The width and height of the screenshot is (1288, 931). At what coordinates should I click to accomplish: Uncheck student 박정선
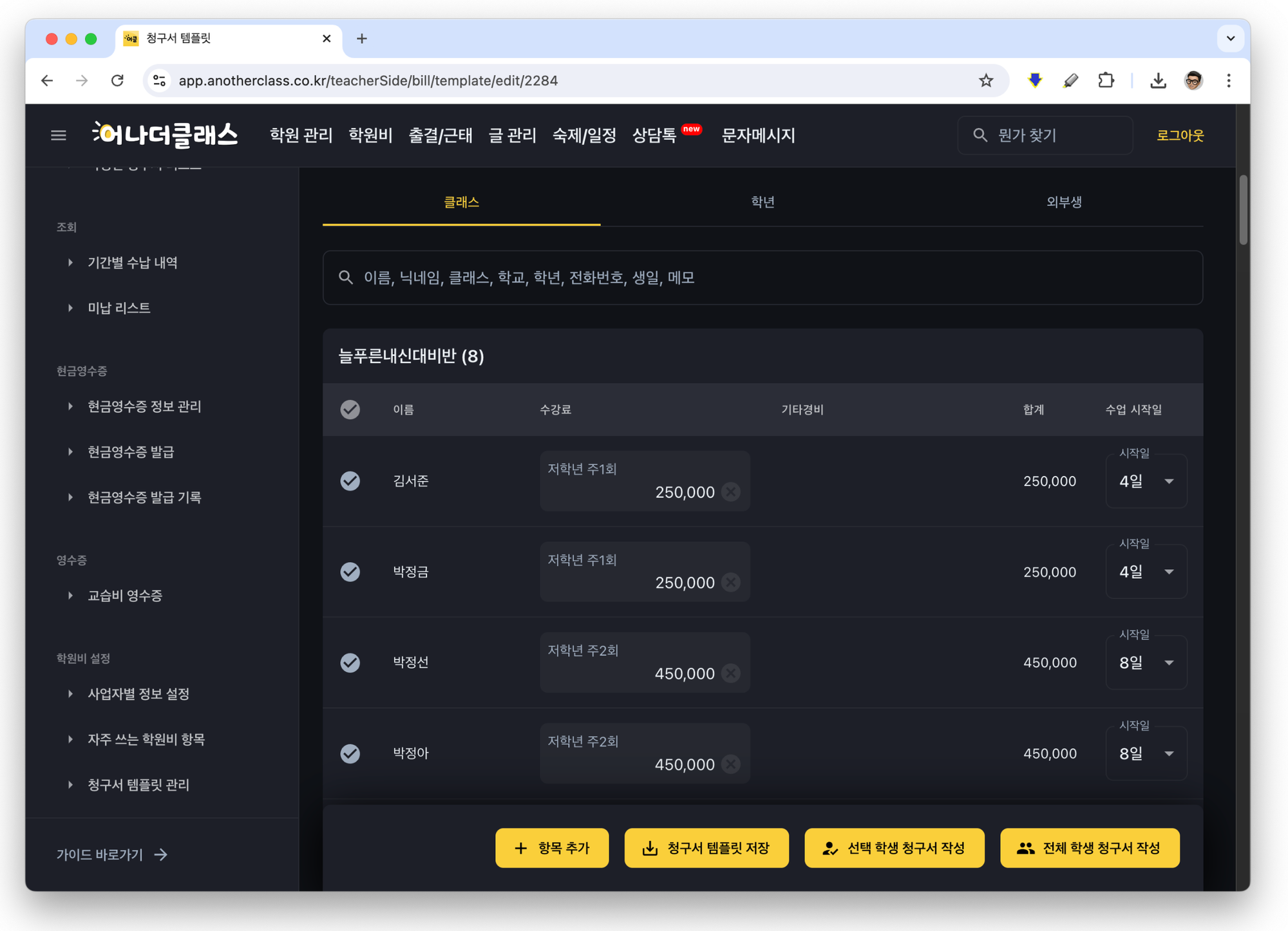350,663
